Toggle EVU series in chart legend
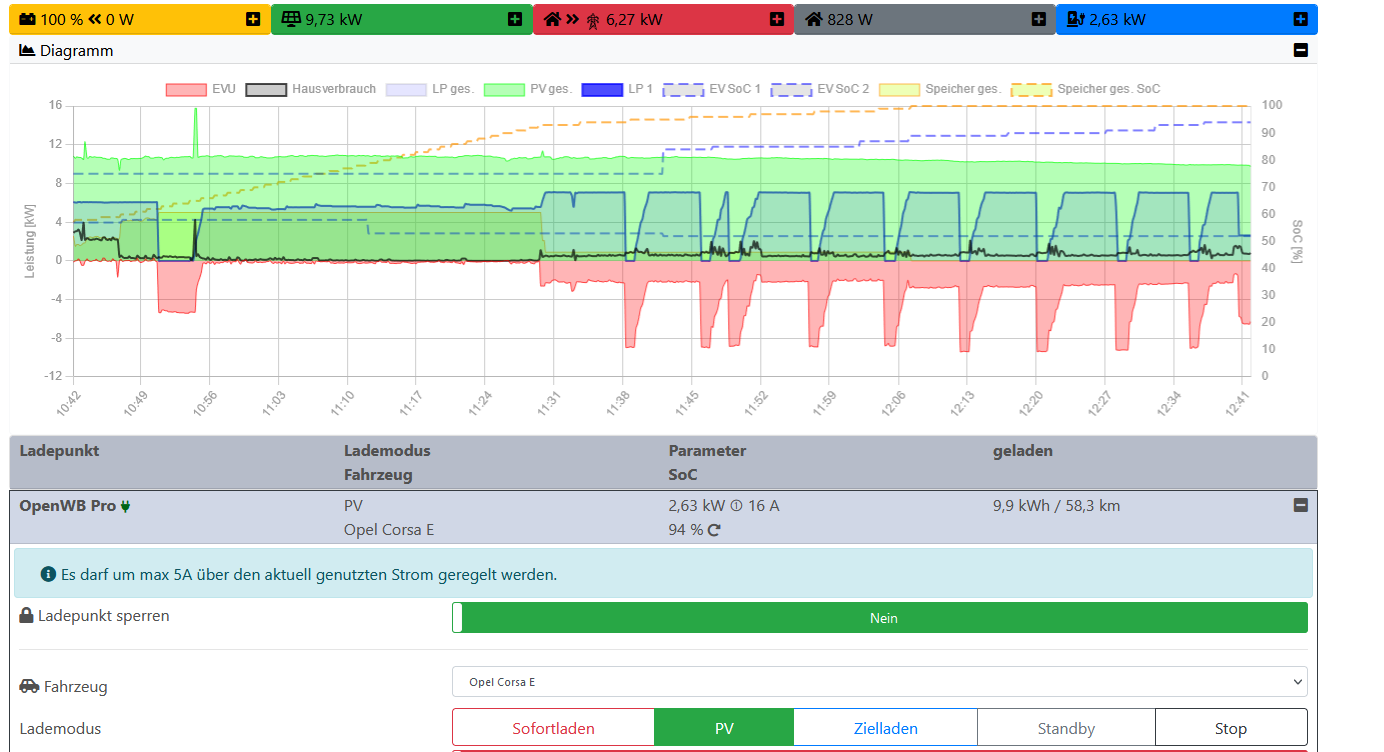1384x752 pixels. point(200,89)
